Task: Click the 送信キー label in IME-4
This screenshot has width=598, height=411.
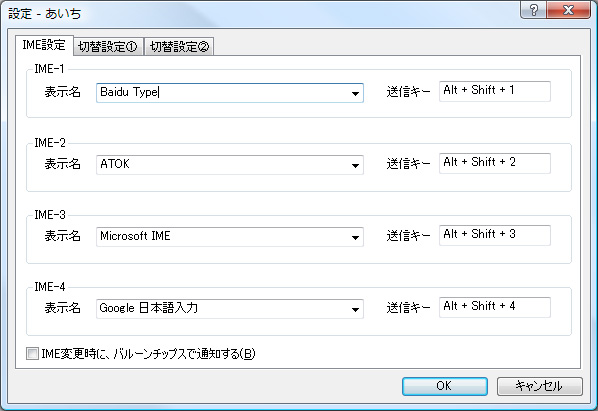Action: coord(408,308)
